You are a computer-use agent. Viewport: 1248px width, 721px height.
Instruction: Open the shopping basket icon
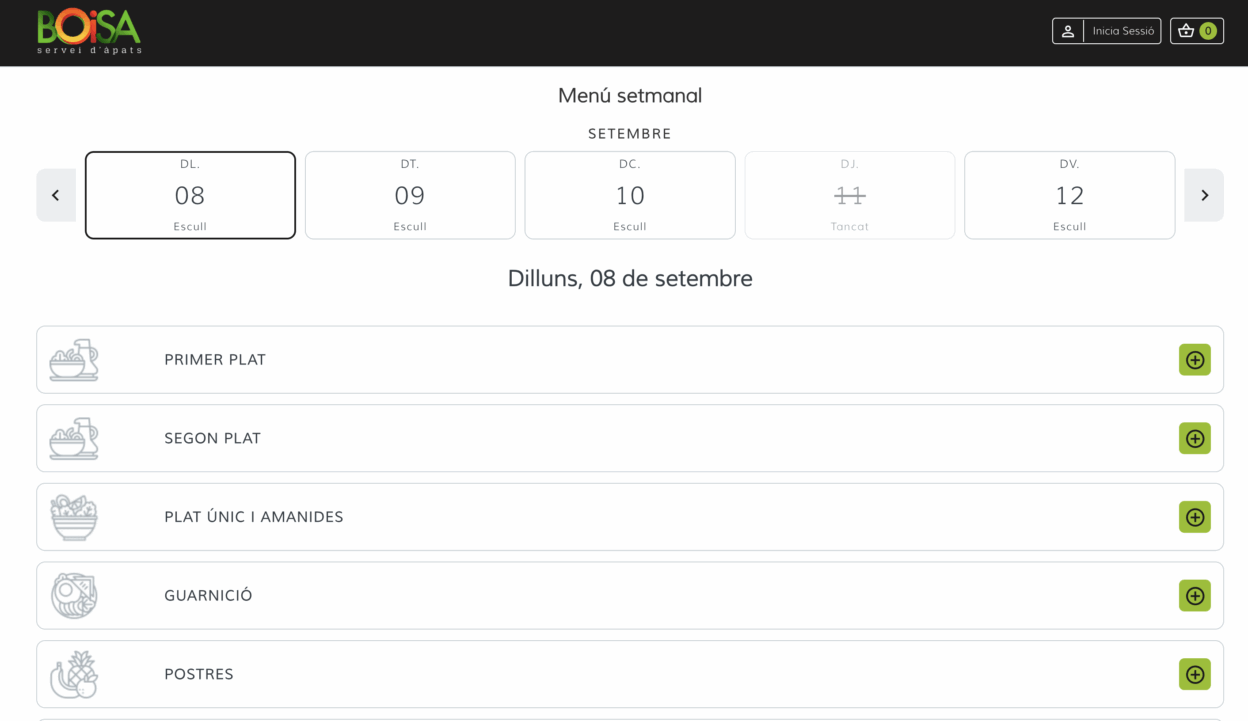pos(1186,31)
